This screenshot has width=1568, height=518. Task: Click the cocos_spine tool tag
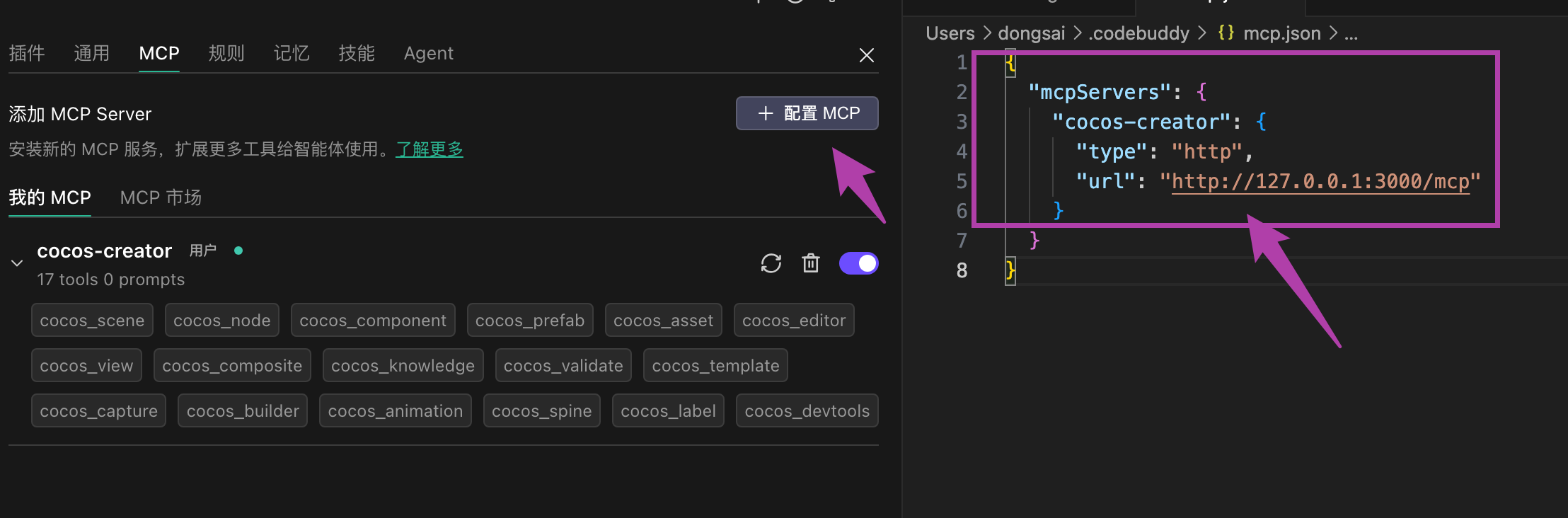(542, 411)
